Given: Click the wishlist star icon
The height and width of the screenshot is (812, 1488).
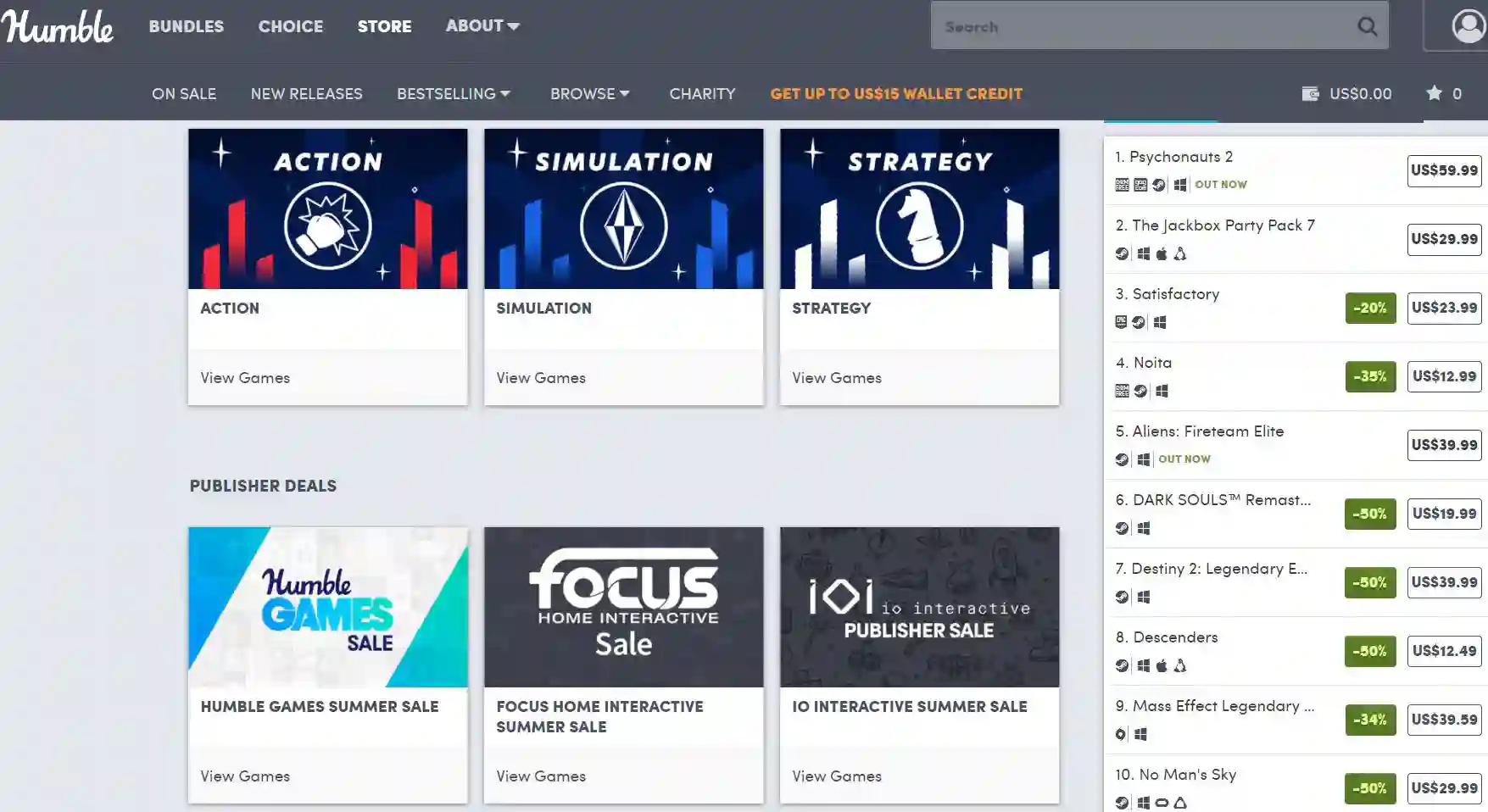Looking at the screenshot, I should (x=1434, y=93).
